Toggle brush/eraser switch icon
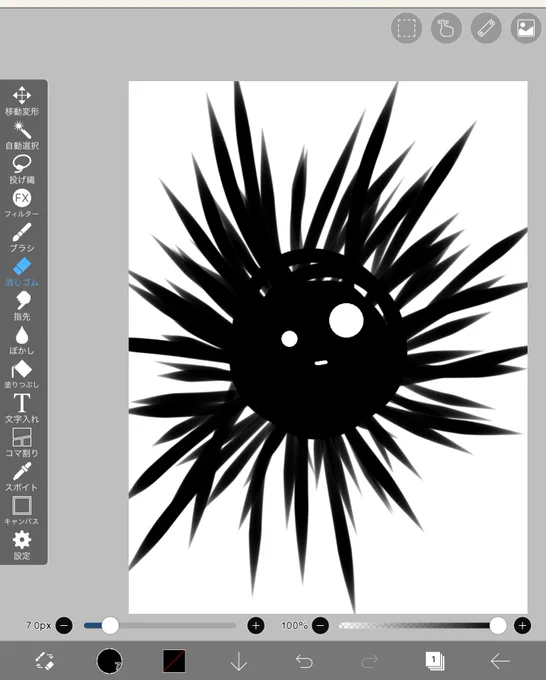Image resolution: width=546 pixels, height=680 pixels. [x=45, y=661]
